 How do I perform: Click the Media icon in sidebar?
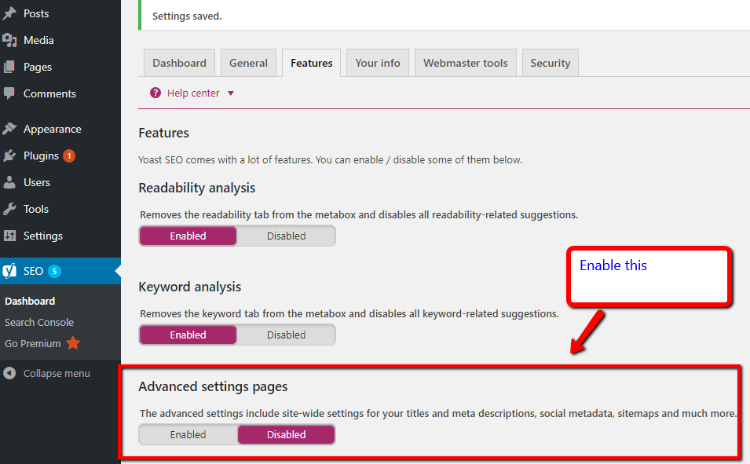tap(9, 40)
